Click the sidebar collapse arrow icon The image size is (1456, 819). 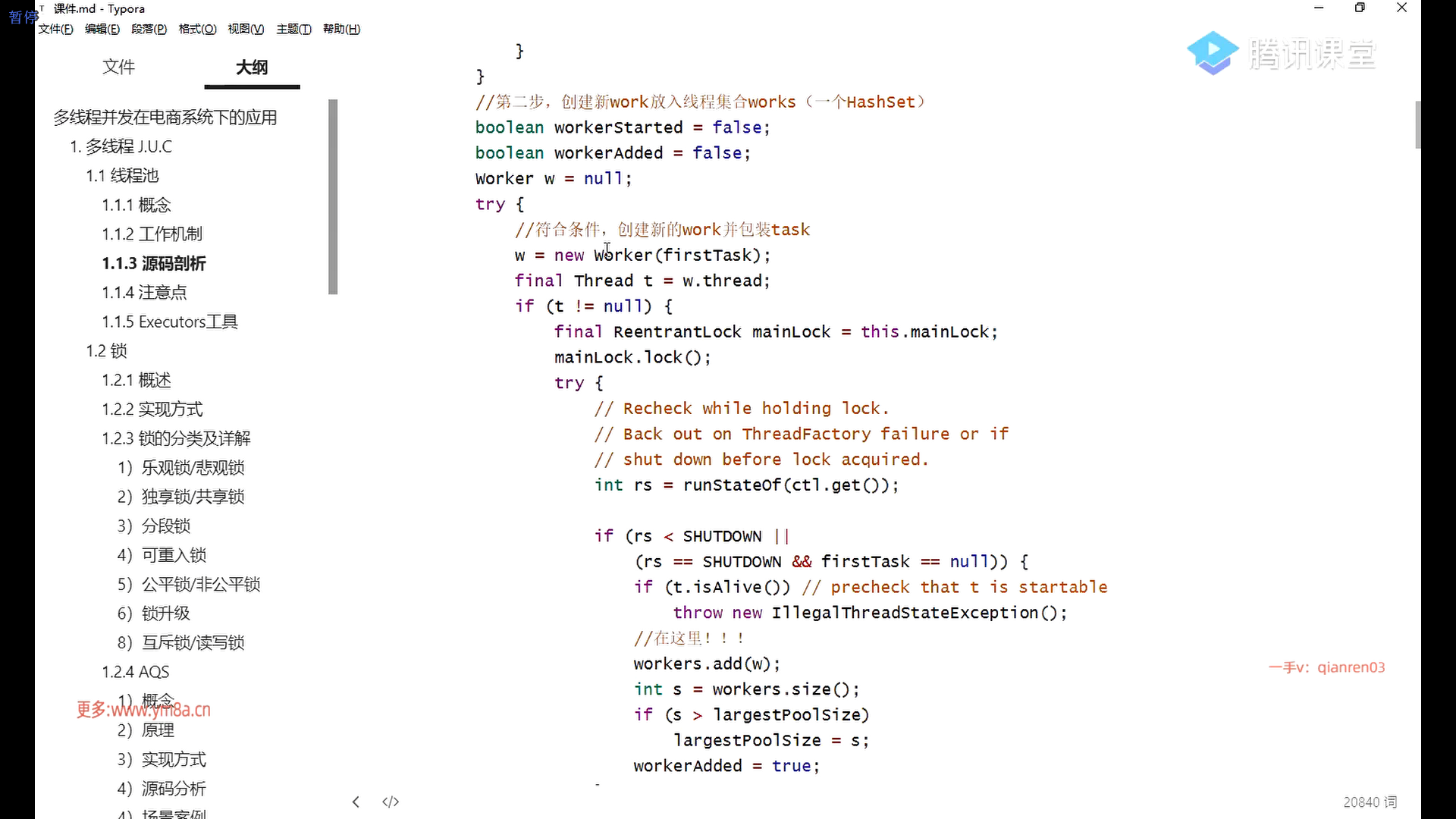pyautogui.click(x=356, y=802)
